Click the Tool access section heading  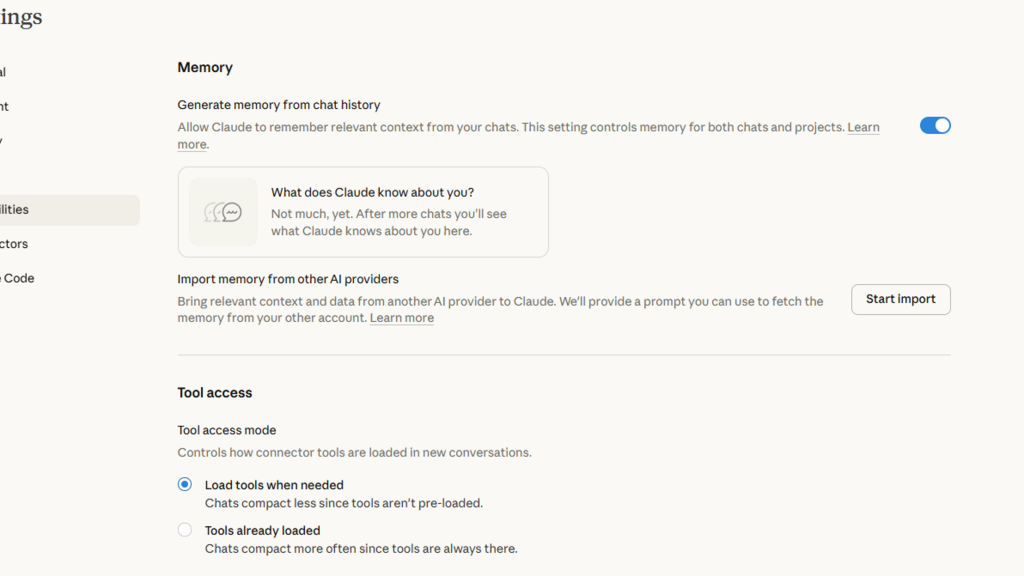pyautogui.click(x=215, y=393)
